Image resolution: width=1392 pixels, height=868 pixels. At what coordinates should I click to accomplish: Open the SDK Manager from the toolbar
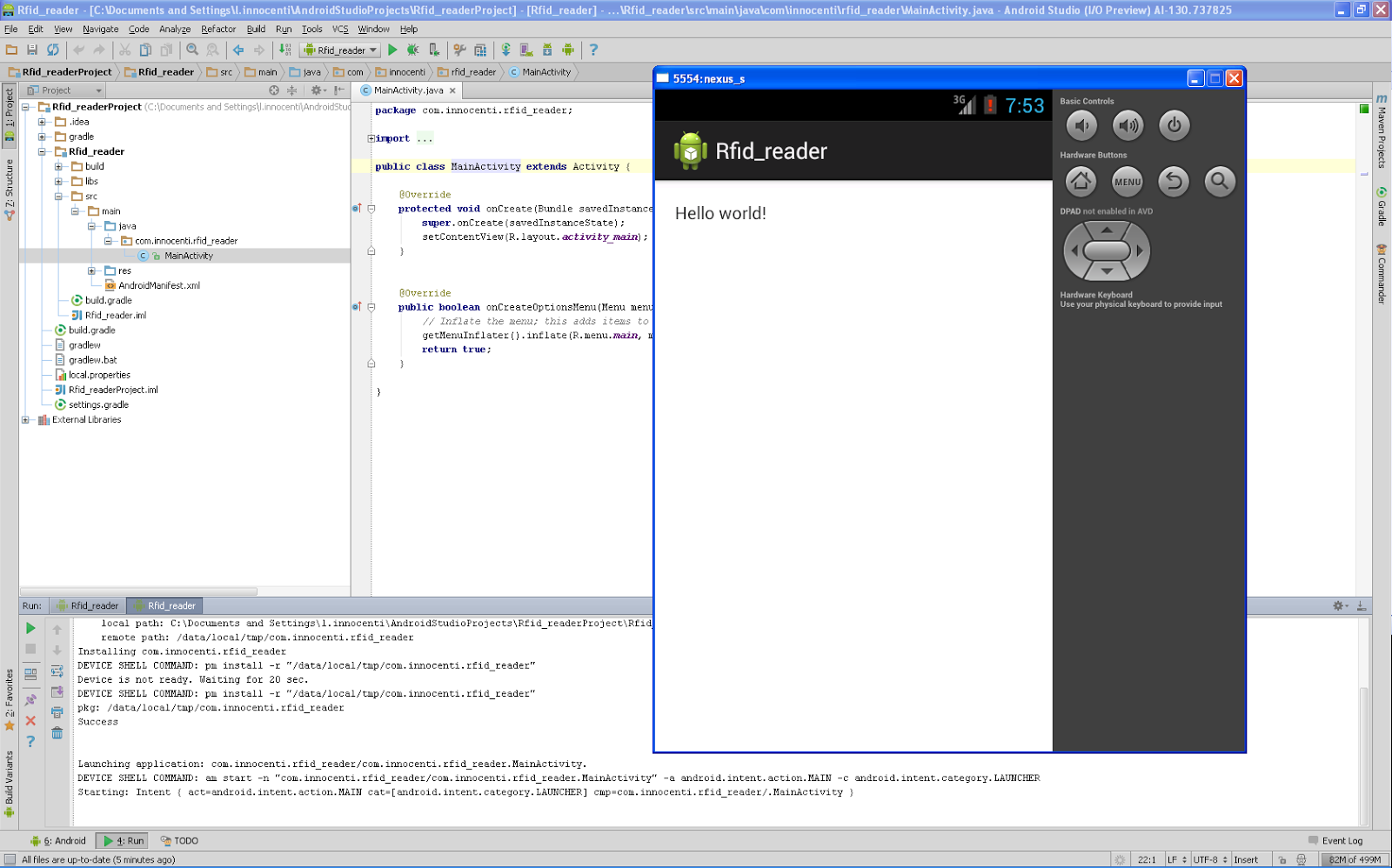pos(548,50)
